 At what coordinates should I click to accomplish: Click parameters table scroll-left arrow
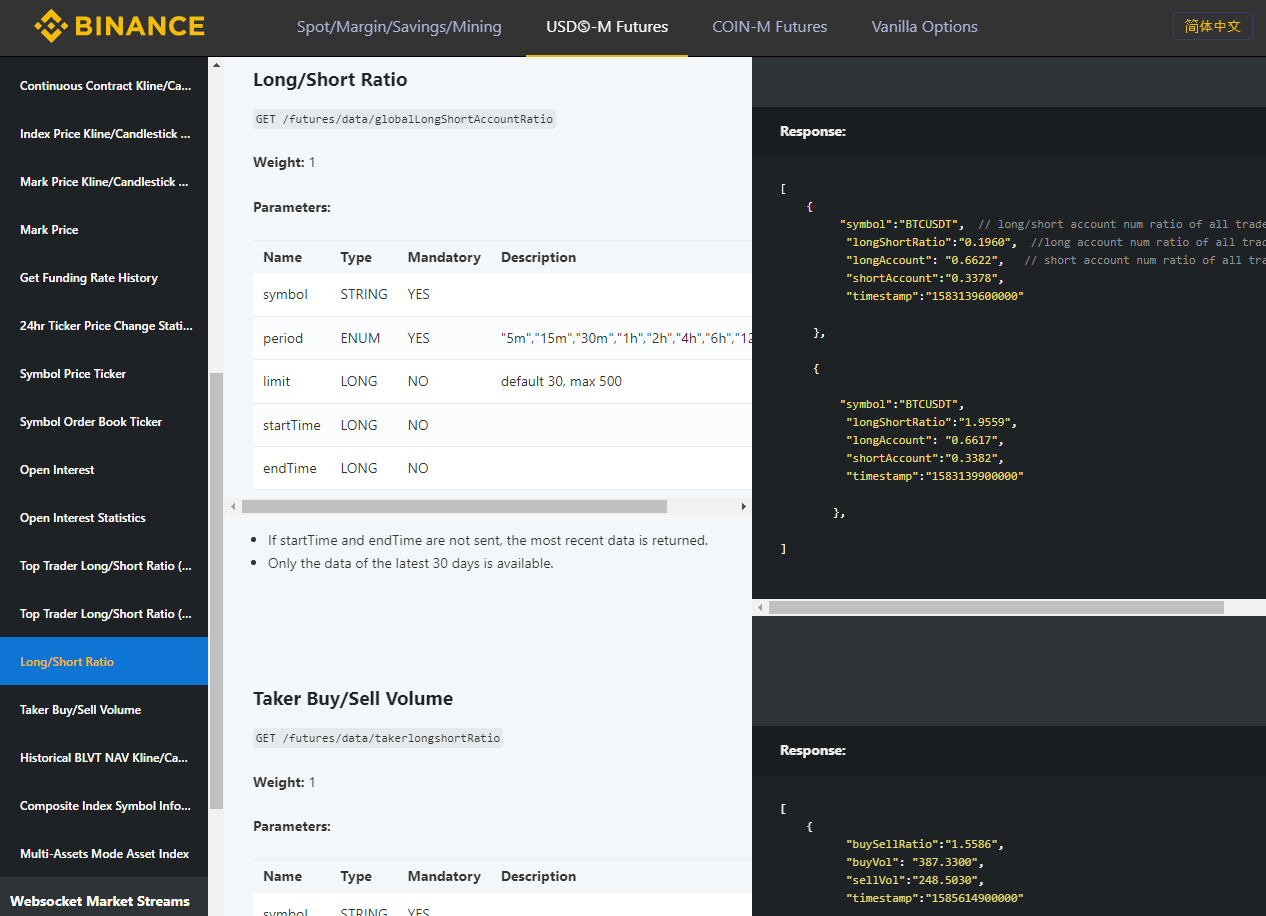[233, 507]
